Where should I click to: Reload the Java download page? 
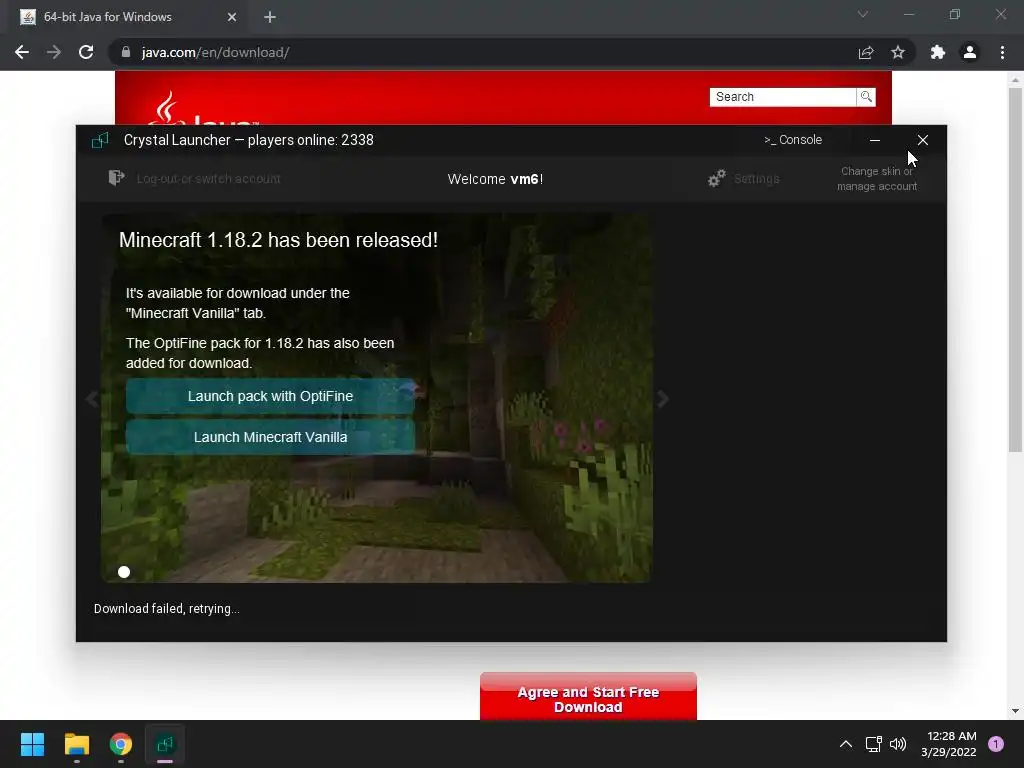[86, 52]
